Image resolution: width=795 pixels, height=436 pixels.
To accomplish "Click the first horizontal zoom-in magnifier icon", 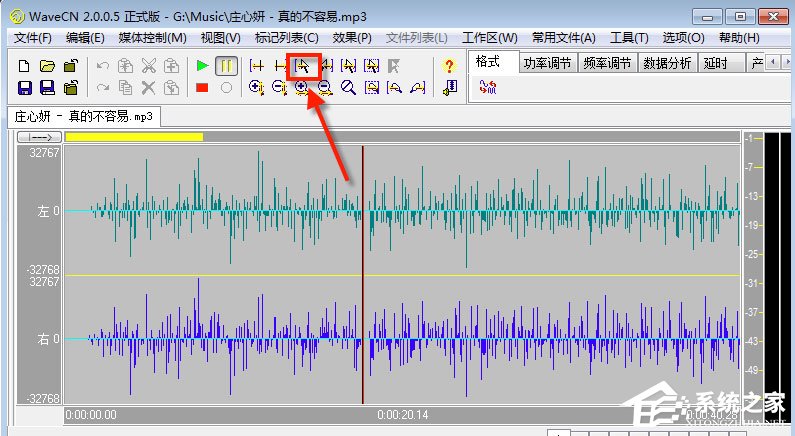I will [256, 88].
